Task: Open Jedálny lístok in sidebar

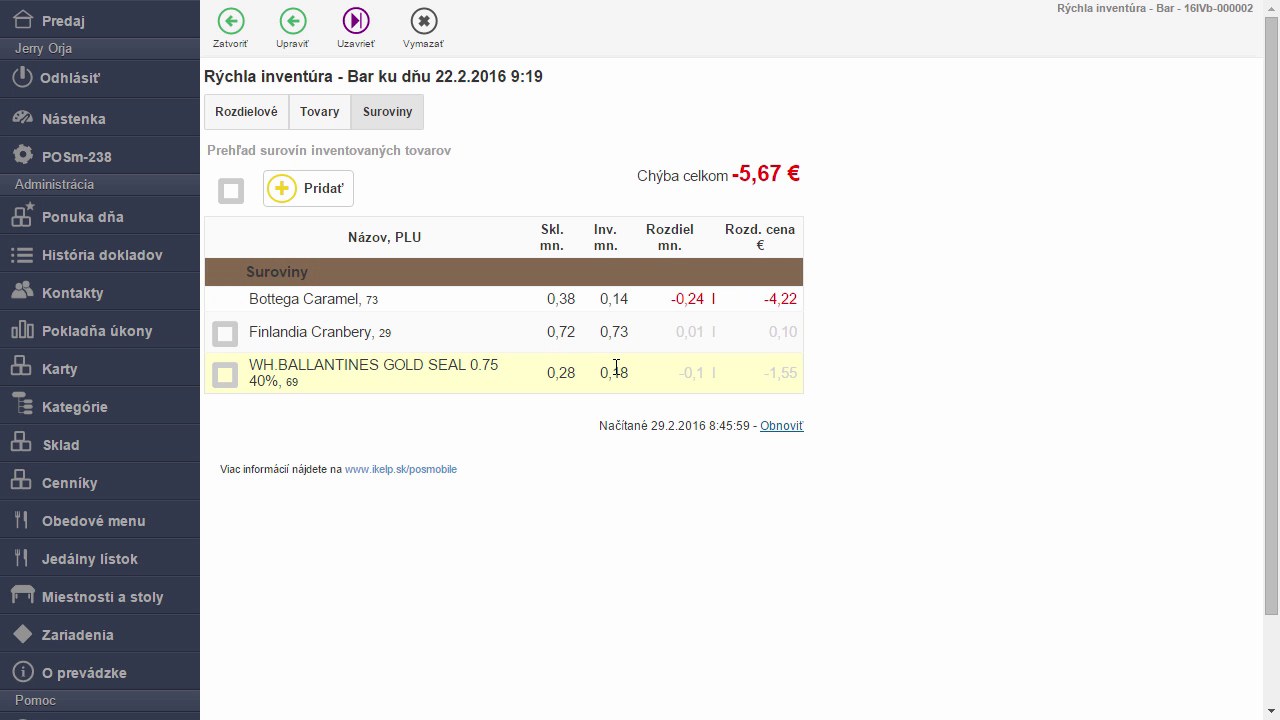Action: [x=100, y=558]
